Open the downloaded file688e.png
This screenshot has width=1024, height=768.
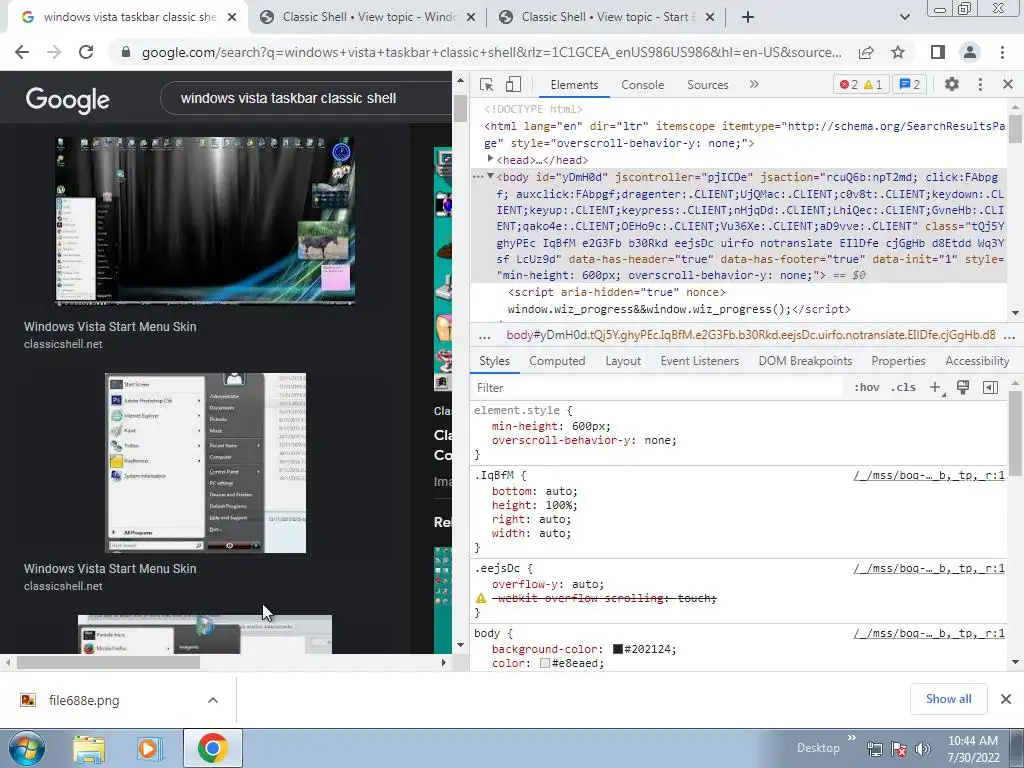coord(84,701)
